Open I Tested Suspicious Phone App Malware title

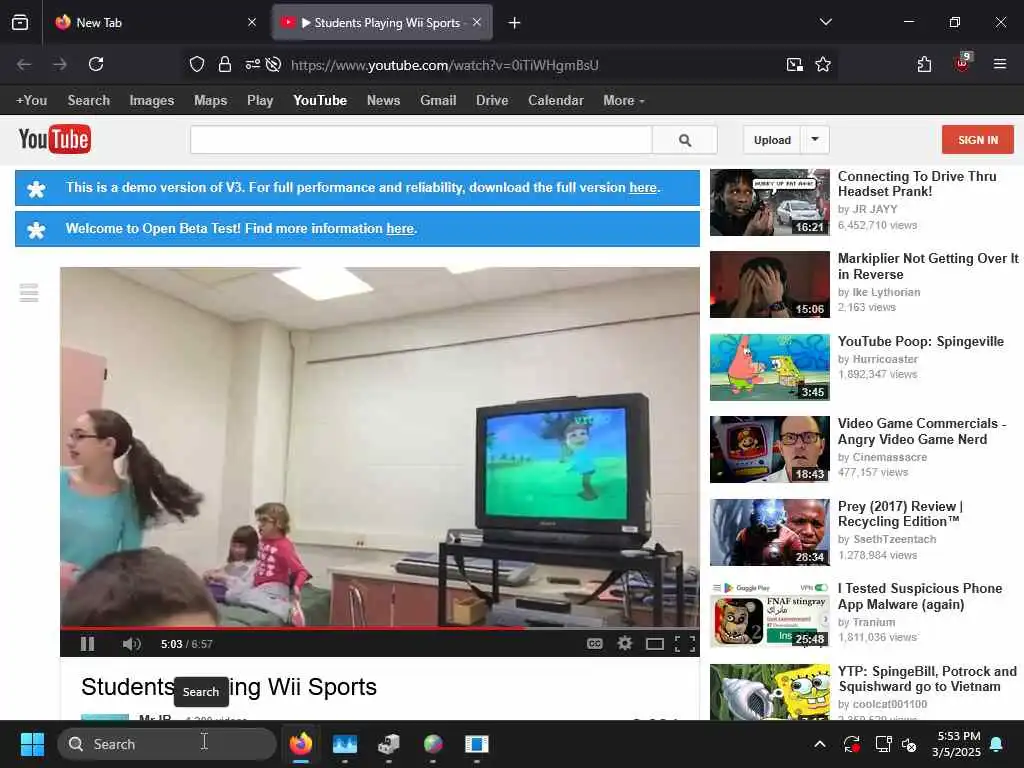point(920,596)
